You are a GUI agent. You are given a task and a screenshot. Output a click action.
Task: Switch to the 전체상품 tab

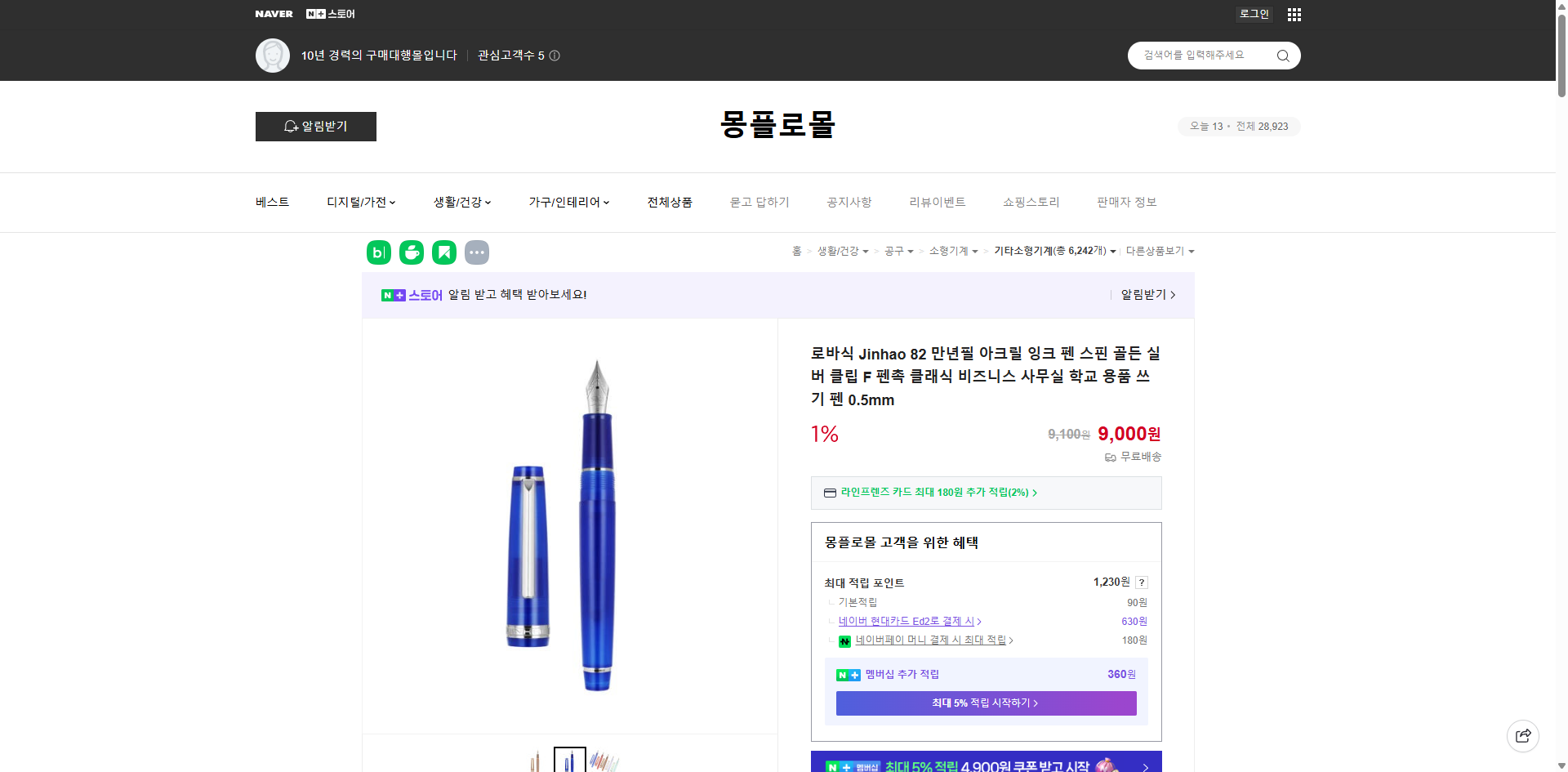668,202
